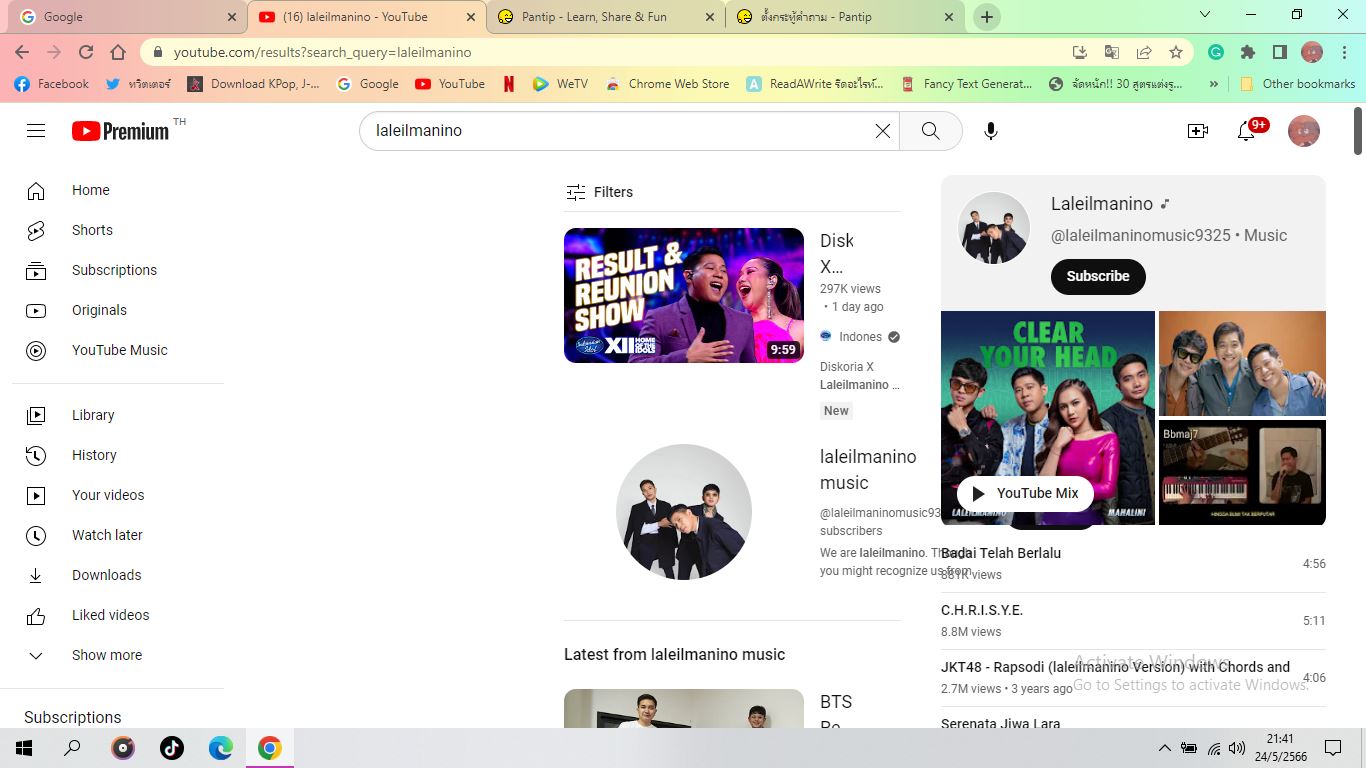Play the JKT48 Rapsodi track

click(1133, 677)
